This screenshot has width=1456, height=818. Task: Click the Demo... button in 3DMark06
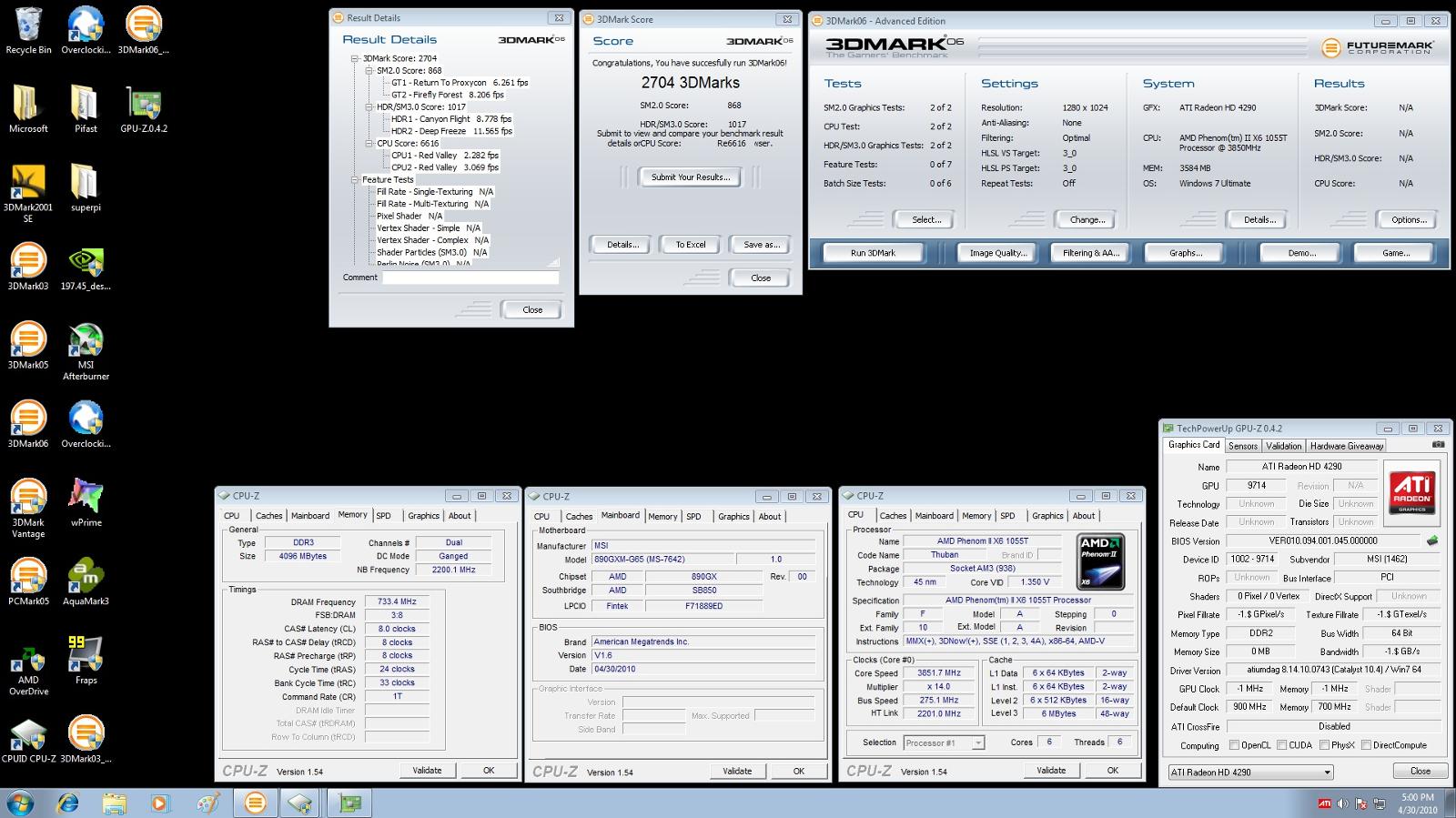coord(1301,253)
